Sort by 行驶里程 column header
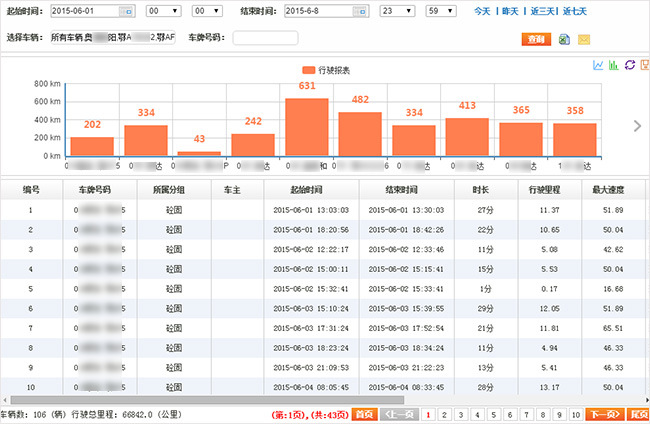Image resolution: width=650 pixels, height=424 pixels. (545, 190)
